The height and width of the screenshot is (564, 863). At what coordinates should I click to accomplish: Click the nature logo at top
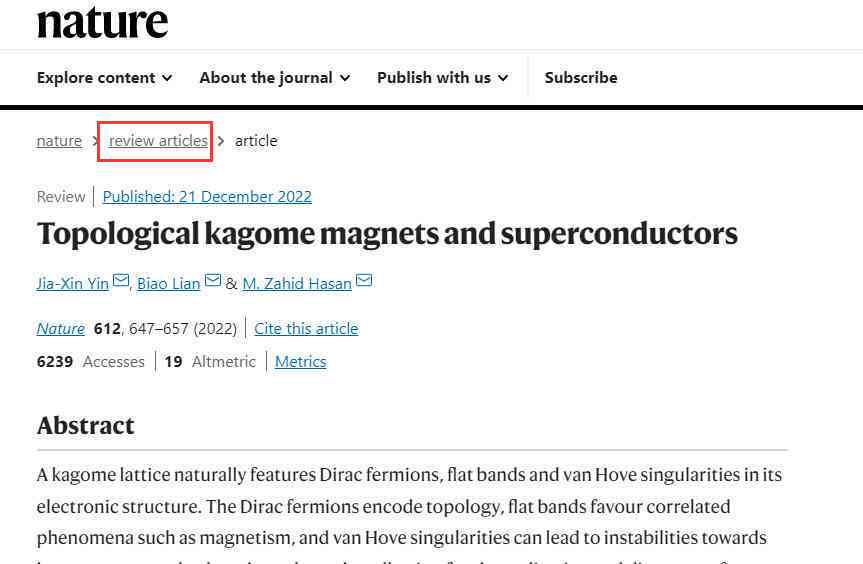[102, 23]
